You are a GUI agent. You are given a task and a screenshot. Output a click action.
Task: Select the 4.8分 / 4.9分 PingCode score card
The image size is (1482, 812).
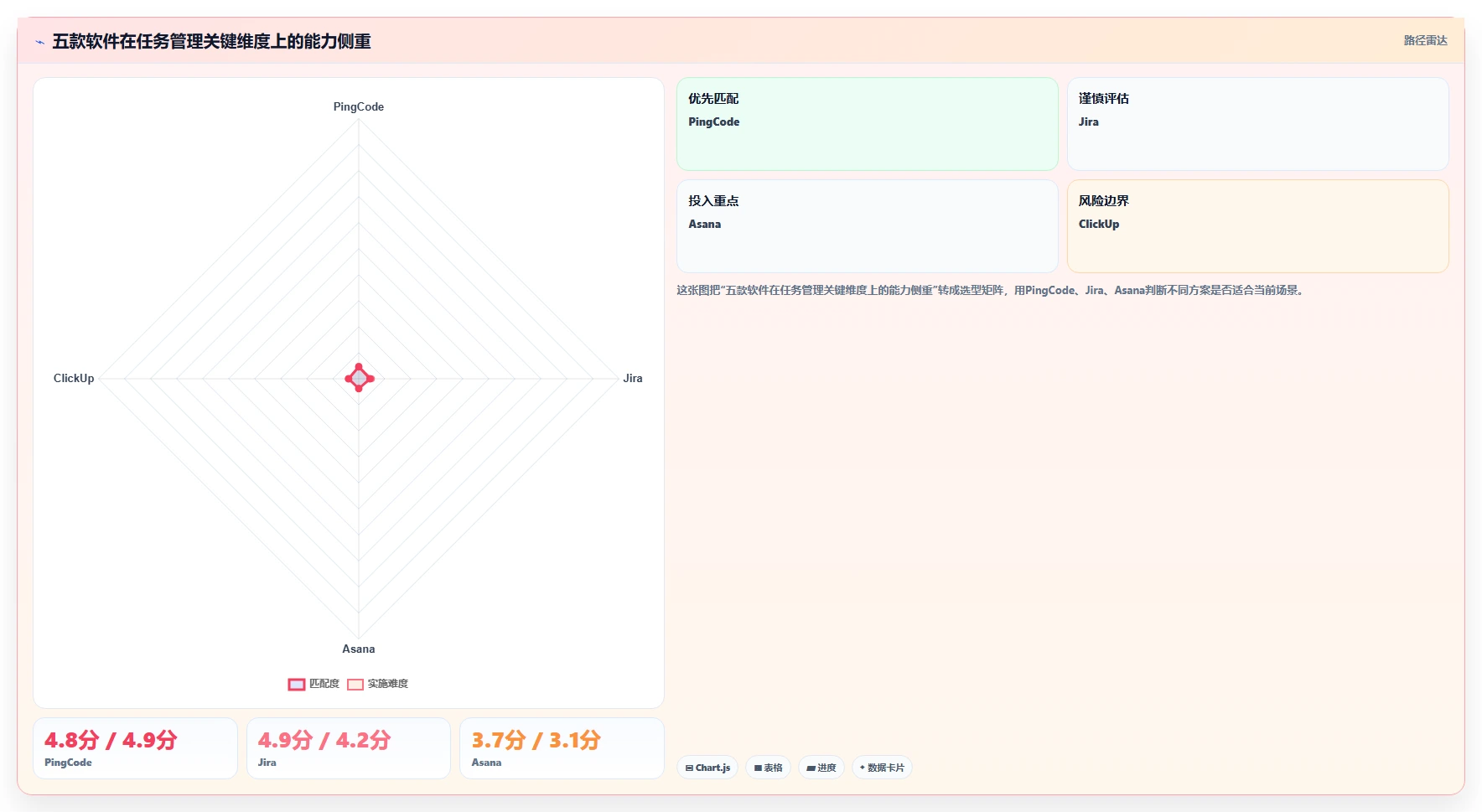135,748
